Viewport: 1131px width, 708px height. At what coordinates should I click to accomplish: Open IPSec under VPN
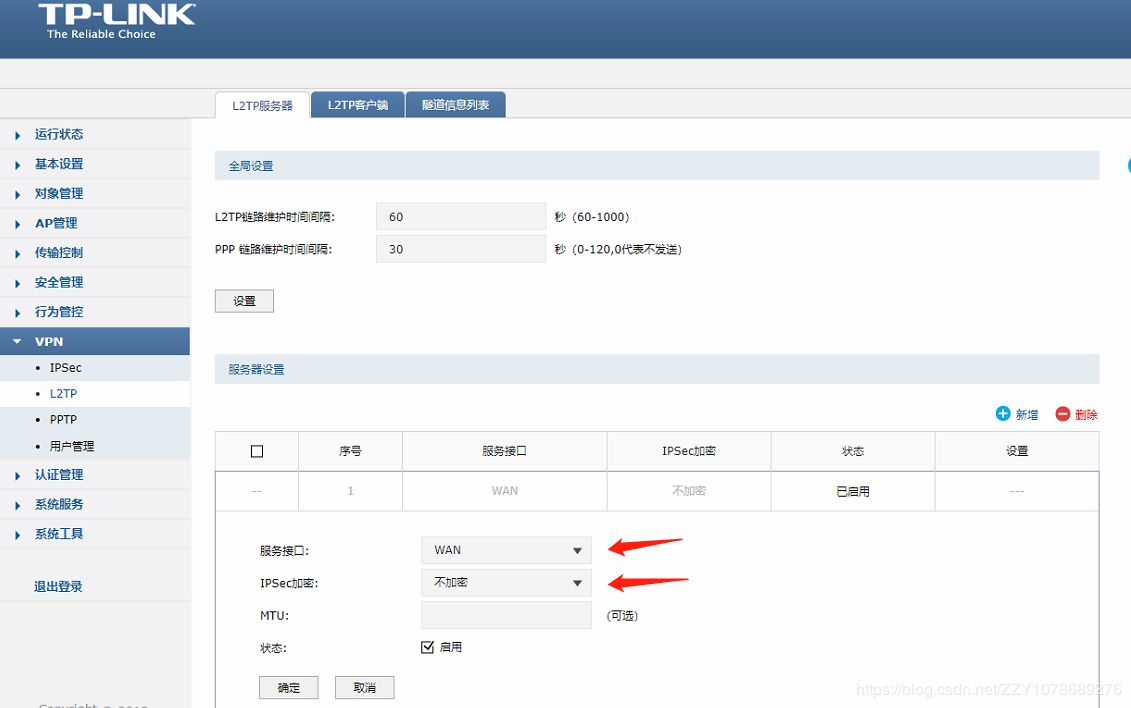[66, 368]
